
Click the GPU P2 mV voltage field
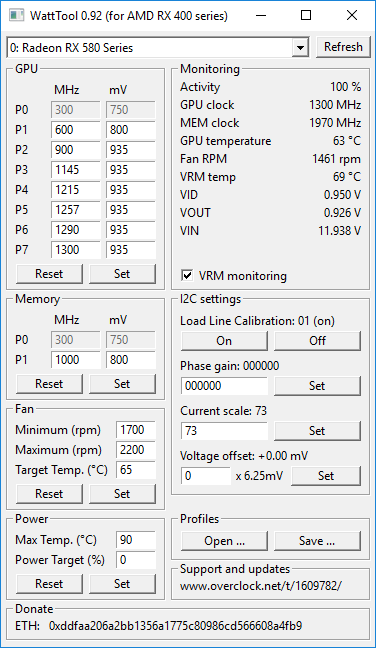coord(131,150)
